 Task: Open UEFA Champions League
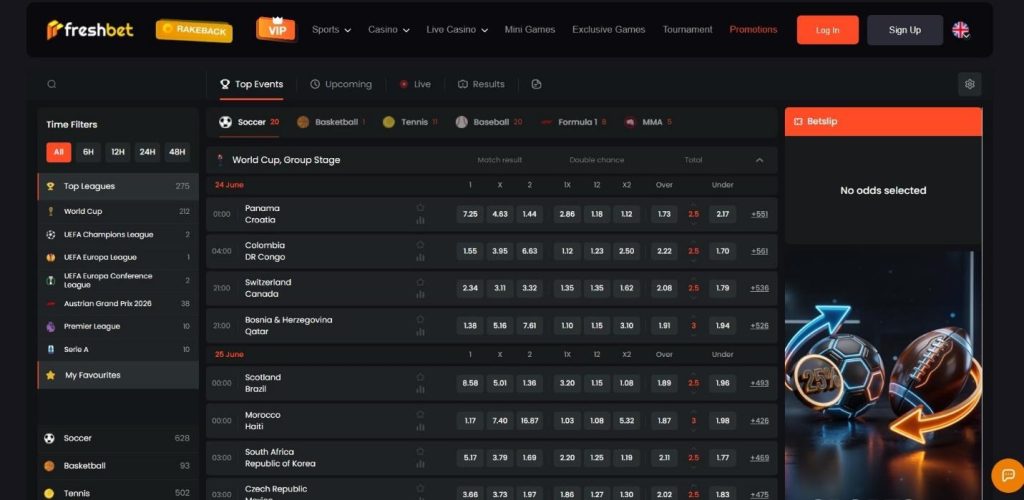tap(118, 234)
